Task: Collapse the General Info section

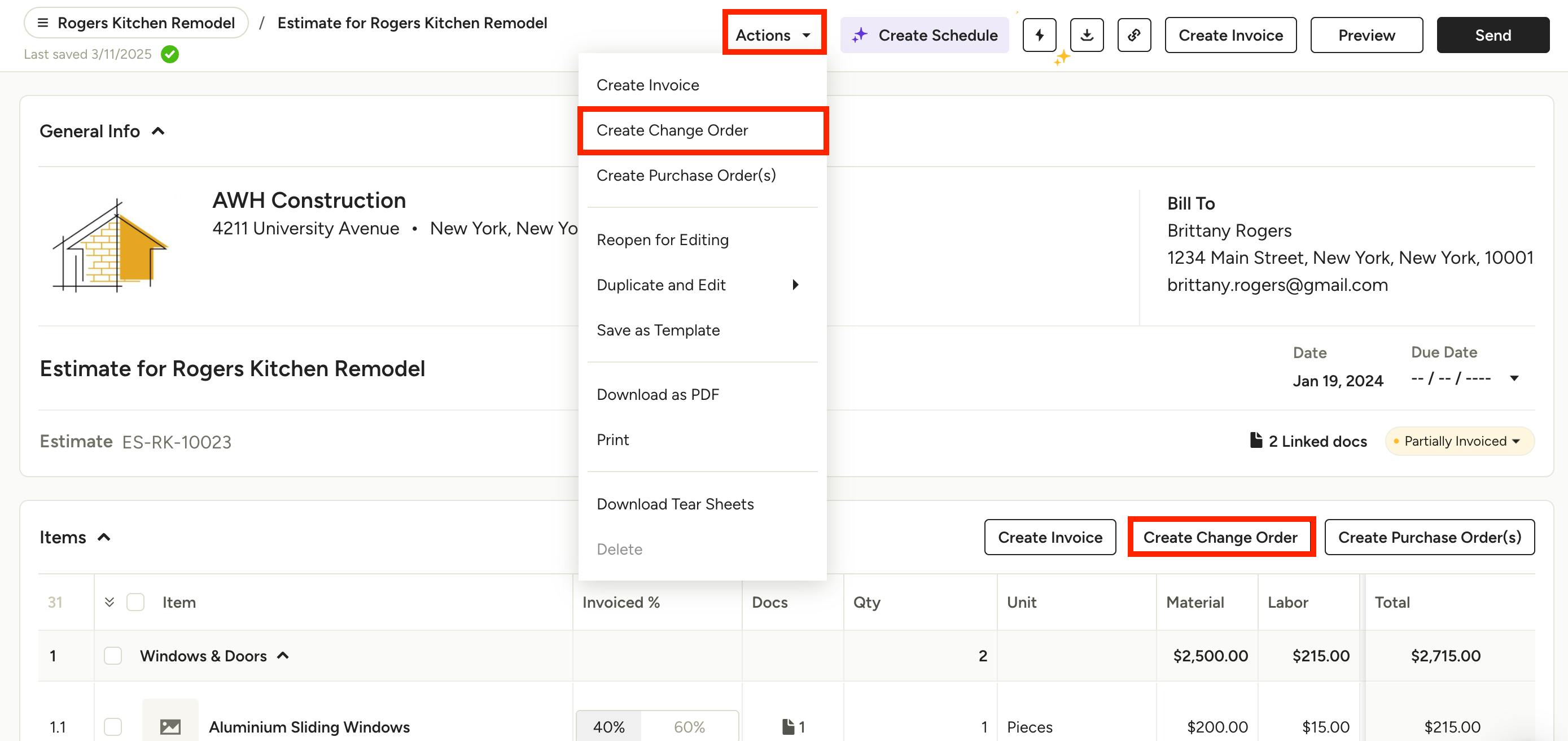Action: pyautogui.click(x=158, y=131)
